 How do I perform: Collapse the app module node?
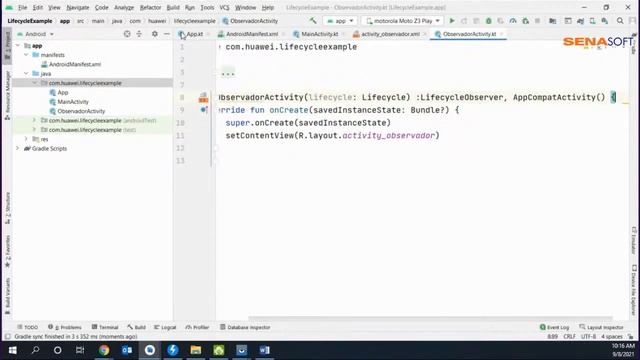pyautogui.click(x=18, y=46)
